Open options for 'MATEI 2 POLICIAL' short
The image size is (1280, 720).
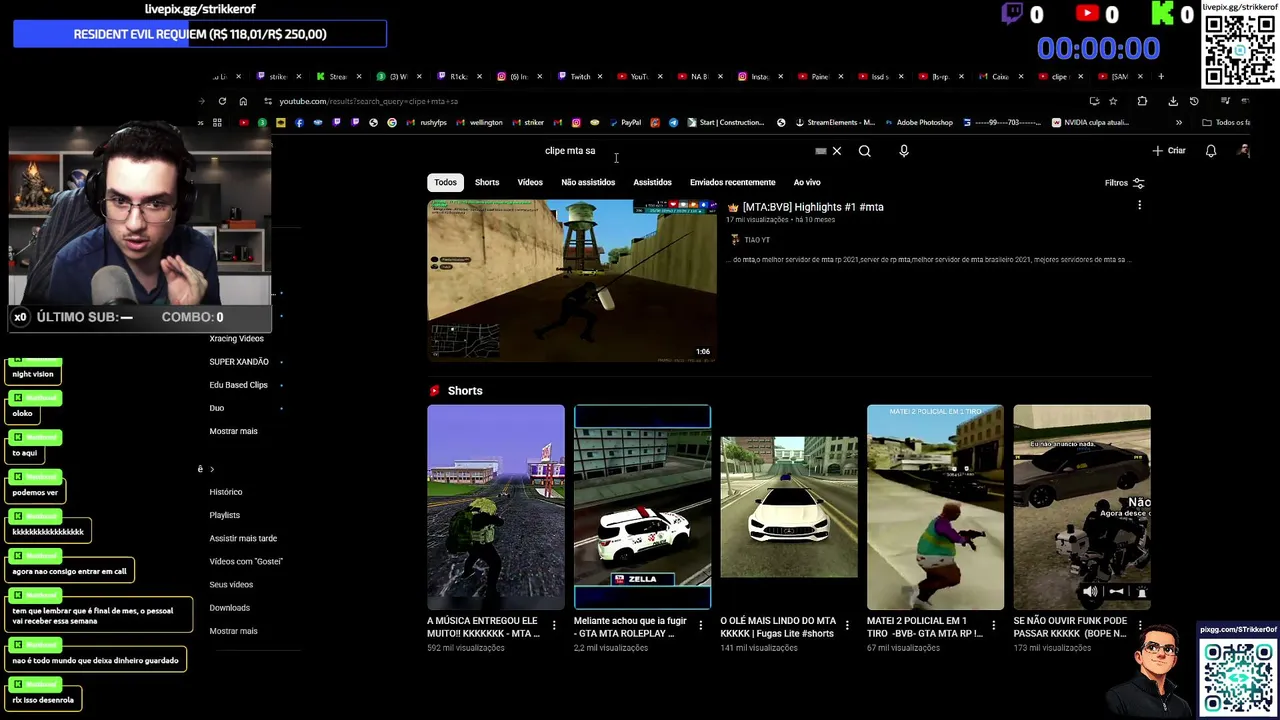pos(993,626)
